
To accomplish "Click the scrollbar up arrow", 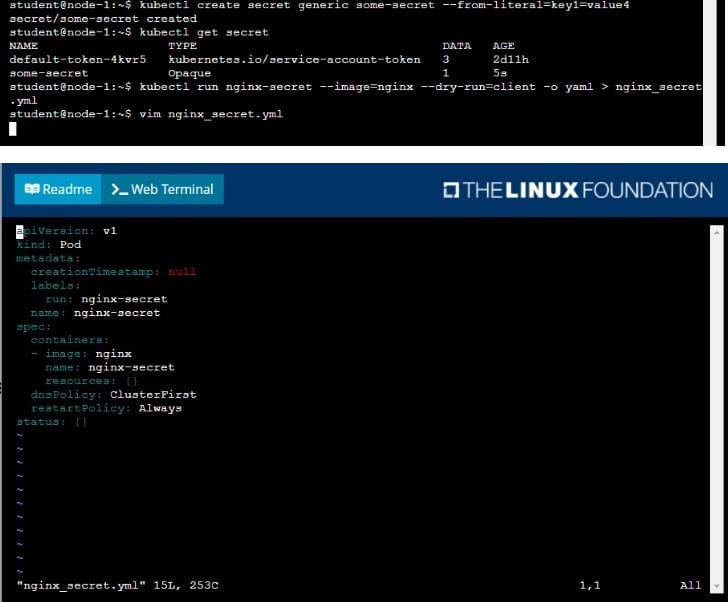I will coord(716,231).
